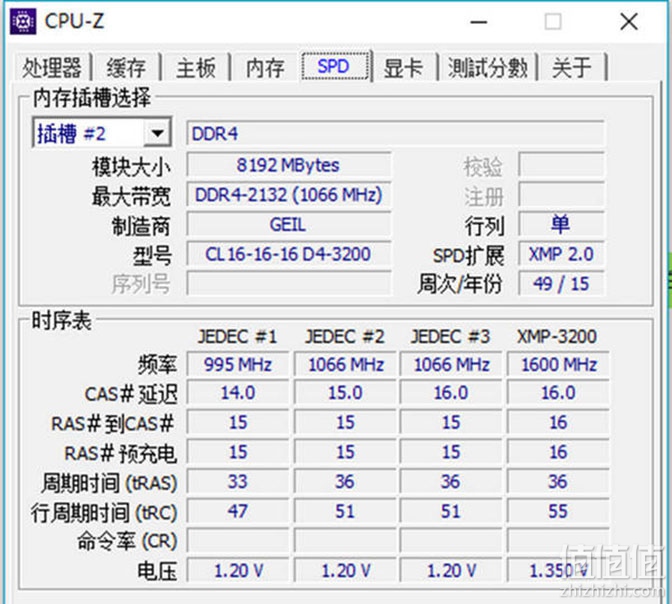Click the JEDEC #1 column header
The width and height of the screenshot is (672, 604).
coord(237,337)
